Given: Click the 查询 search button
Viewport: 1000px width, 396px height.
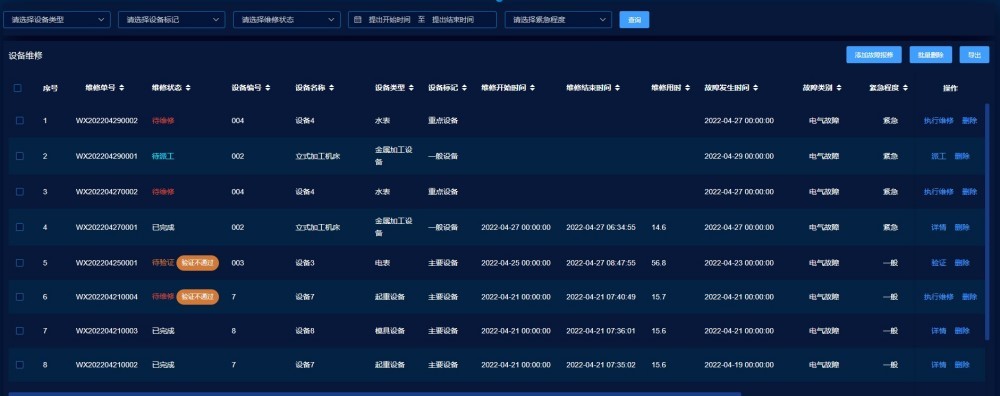Looking at the screenshot, I should 634,20.
